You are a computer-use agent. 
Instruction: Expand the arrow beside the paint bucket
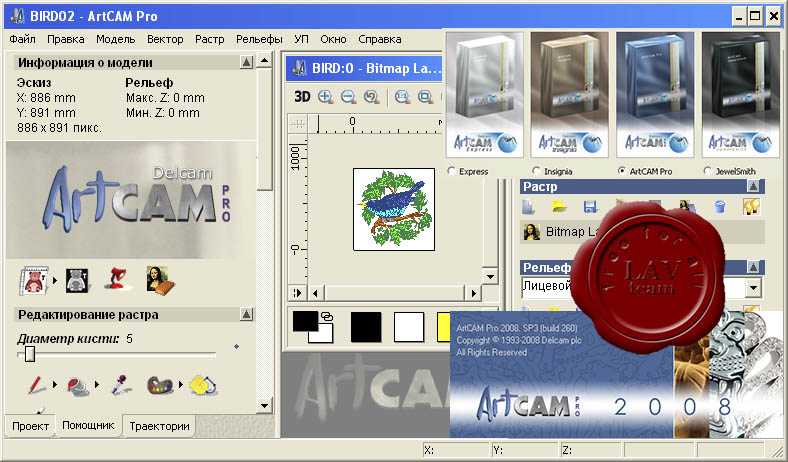96,385
